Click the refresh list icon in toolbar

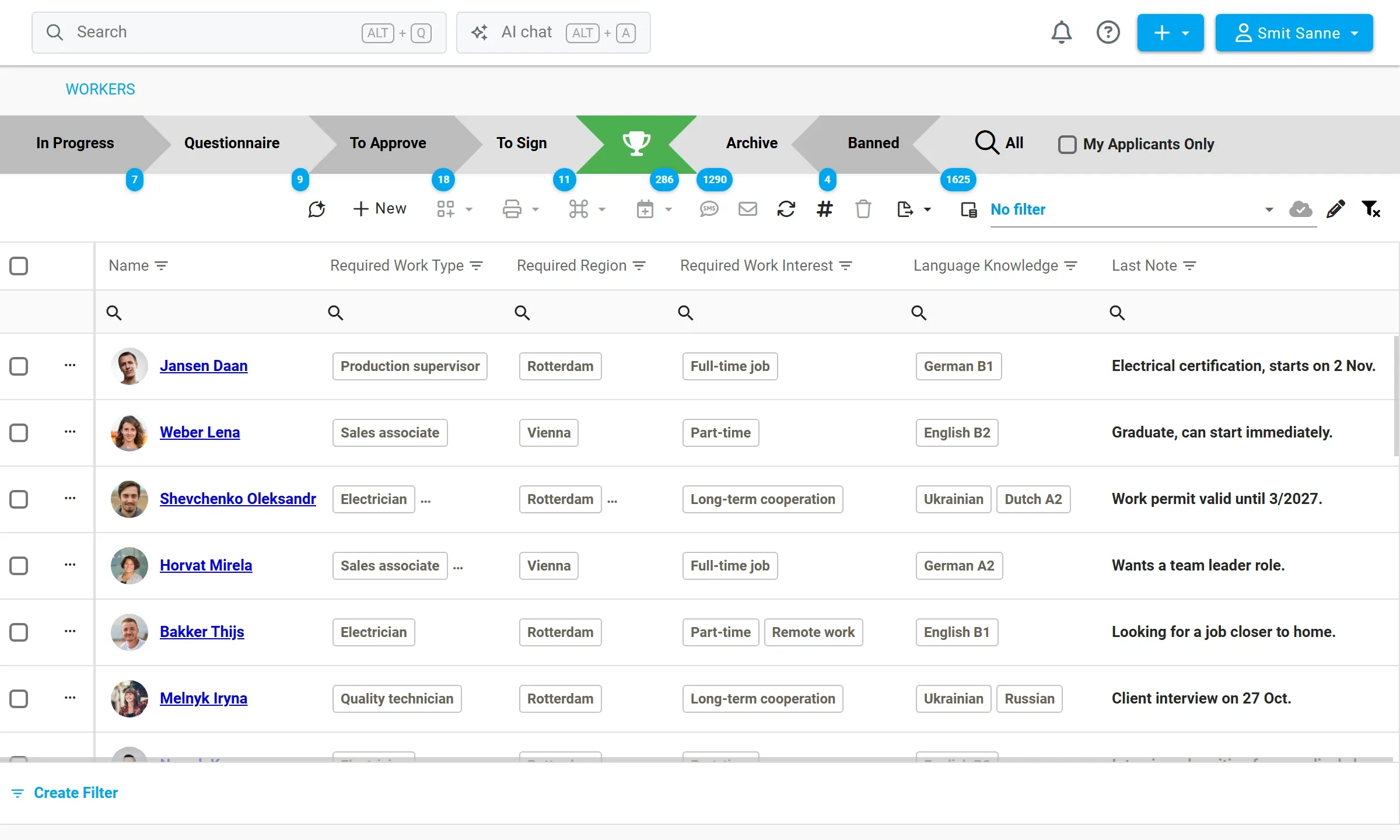tap(786, 209)
